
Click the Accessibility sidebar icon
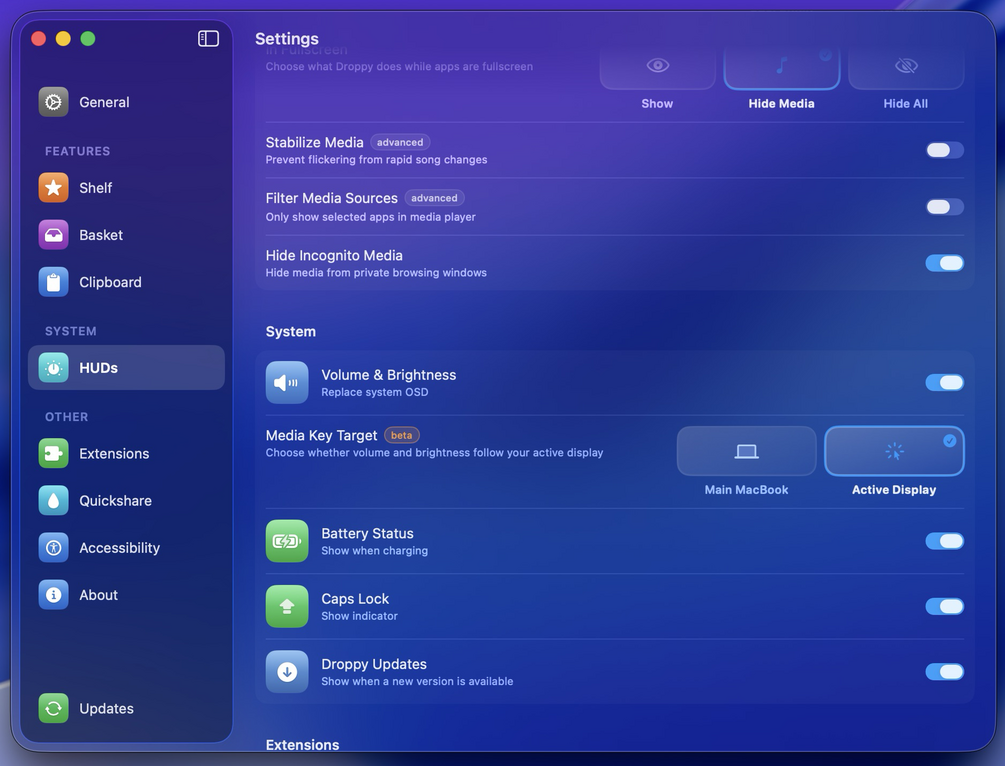(53, 547)
